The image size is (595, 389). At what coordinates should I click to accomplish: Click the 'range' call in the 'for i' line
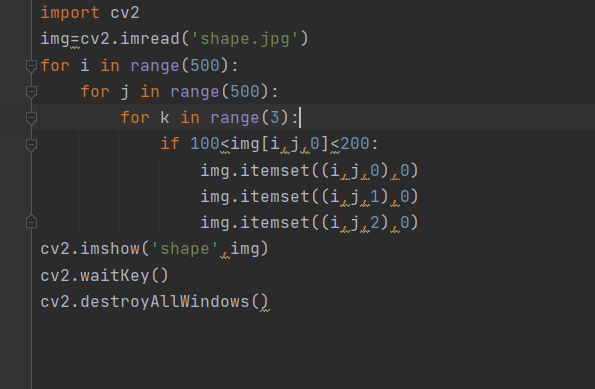click(x=155, y=66)
